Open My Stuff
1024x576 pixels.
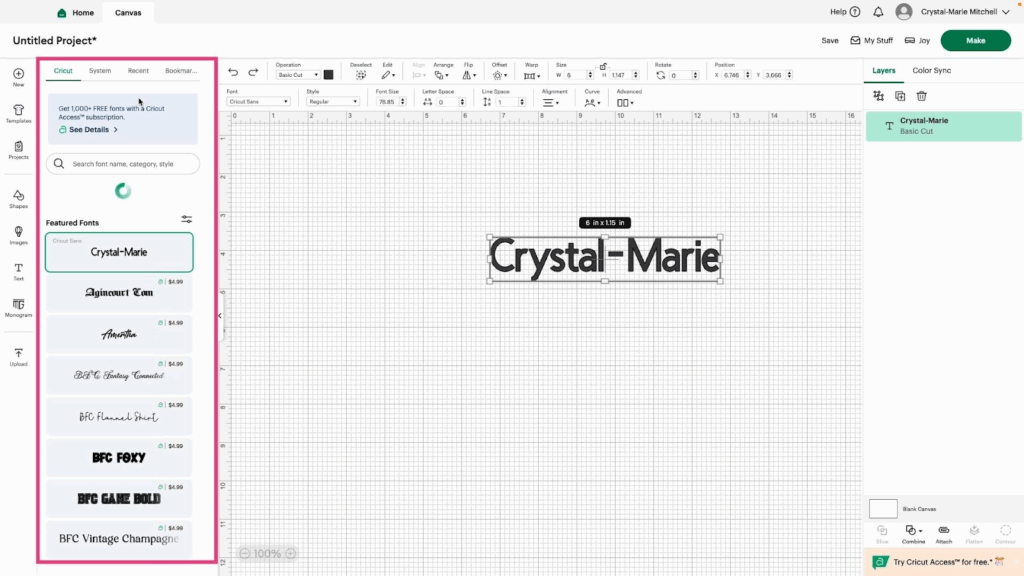coord(871,40)
